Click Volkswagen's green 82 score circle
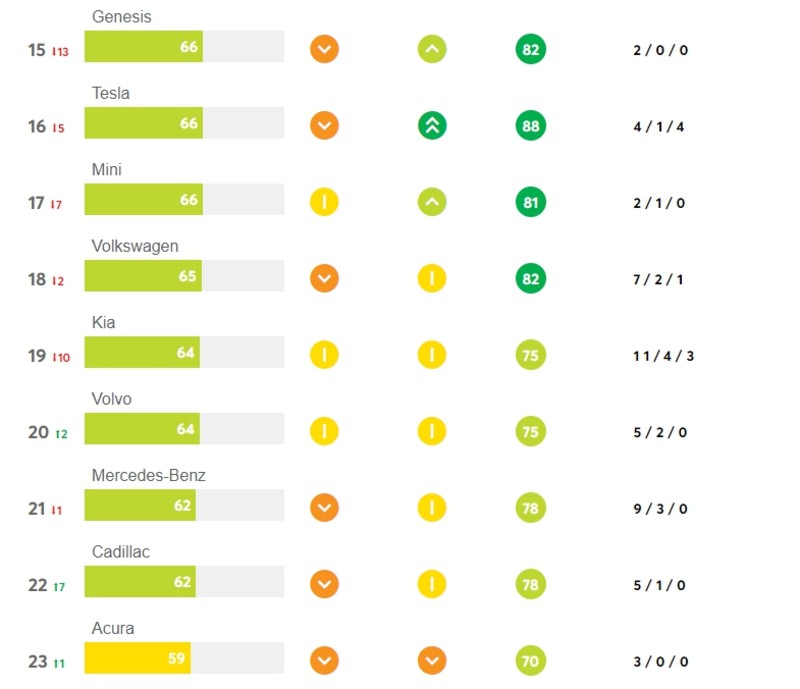The height and width of the screenshot is (689, 800). click(x=531, y=279)
